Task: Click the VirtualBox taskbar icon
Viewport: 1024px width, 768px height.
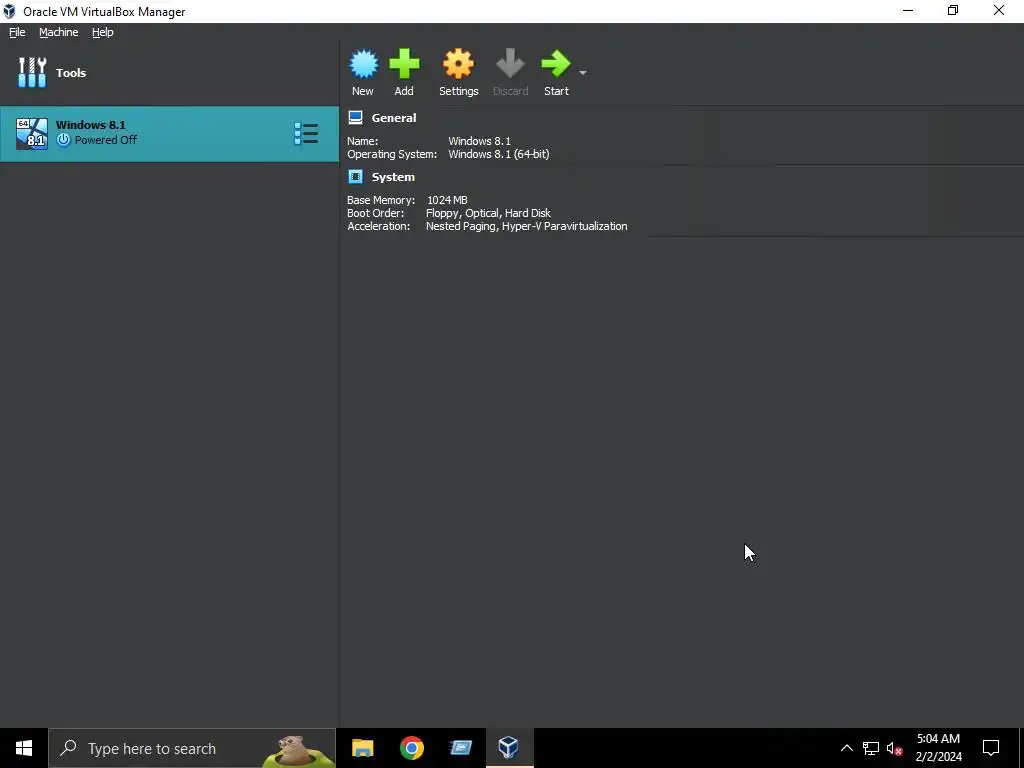Action: pyautogui.click(x=509, y=748)
